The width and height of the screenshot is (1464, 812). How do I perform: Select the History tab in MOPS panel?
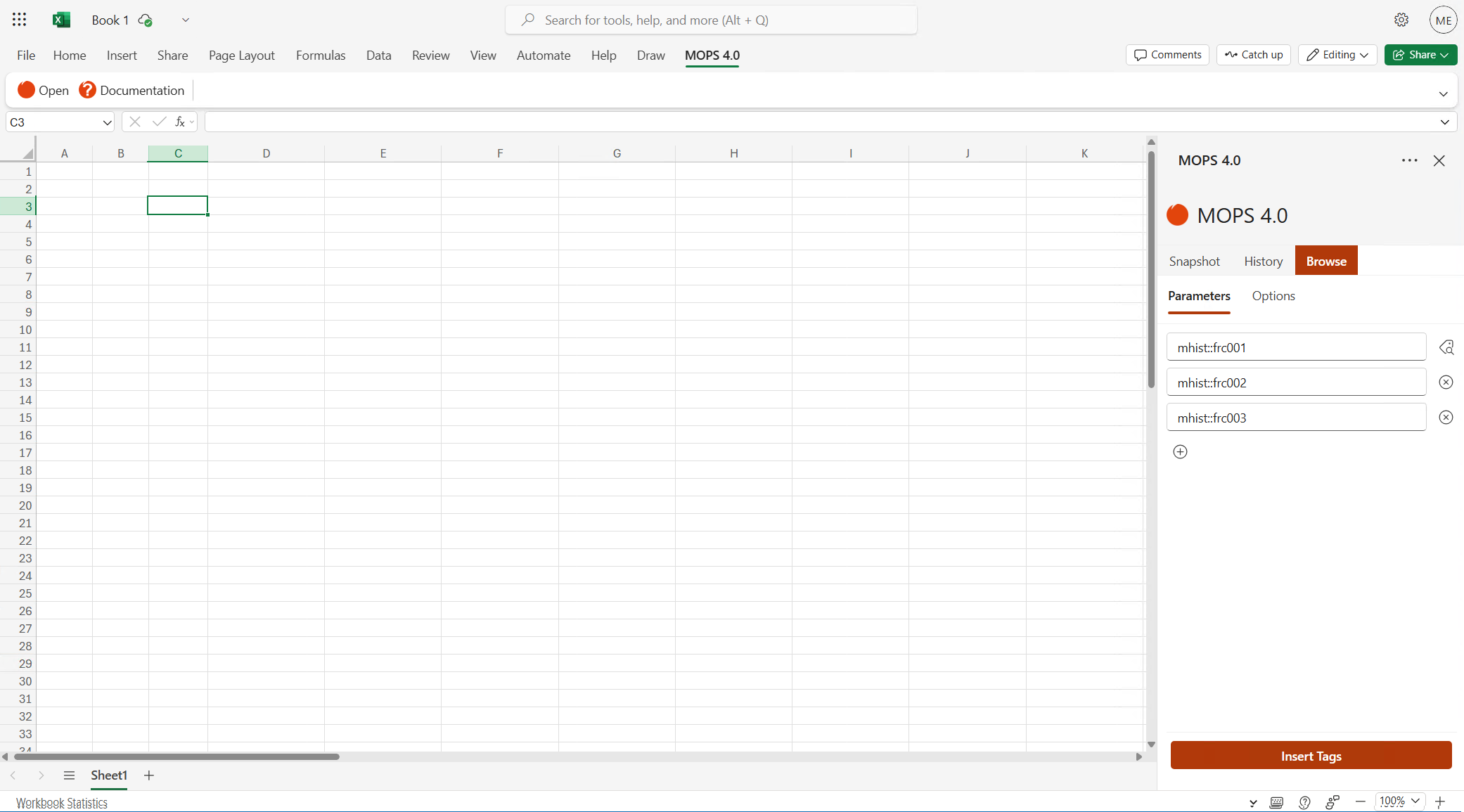tap(1262, 261)
